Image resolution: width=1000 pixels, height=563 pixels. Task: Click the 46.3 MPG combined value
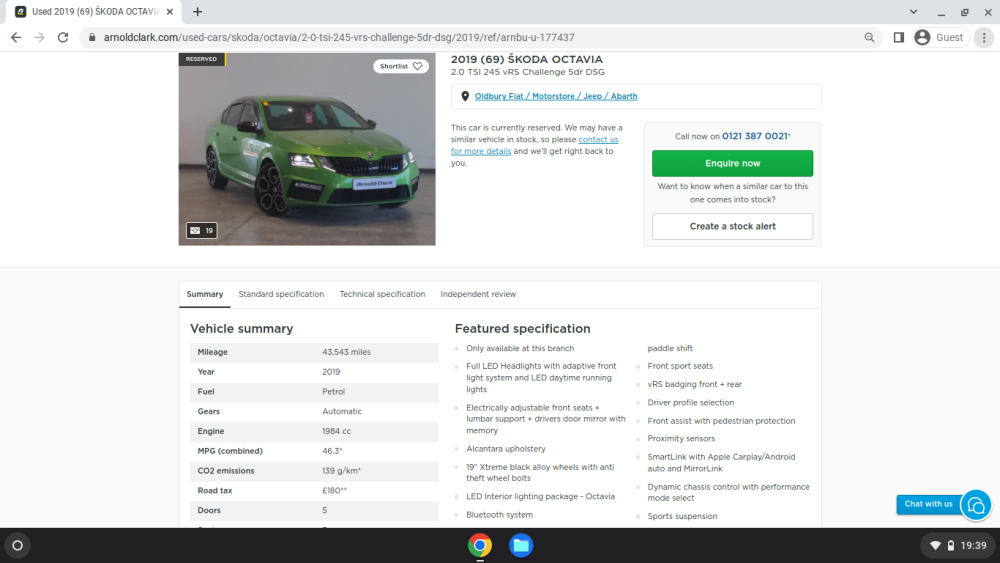tap(332, 451)
